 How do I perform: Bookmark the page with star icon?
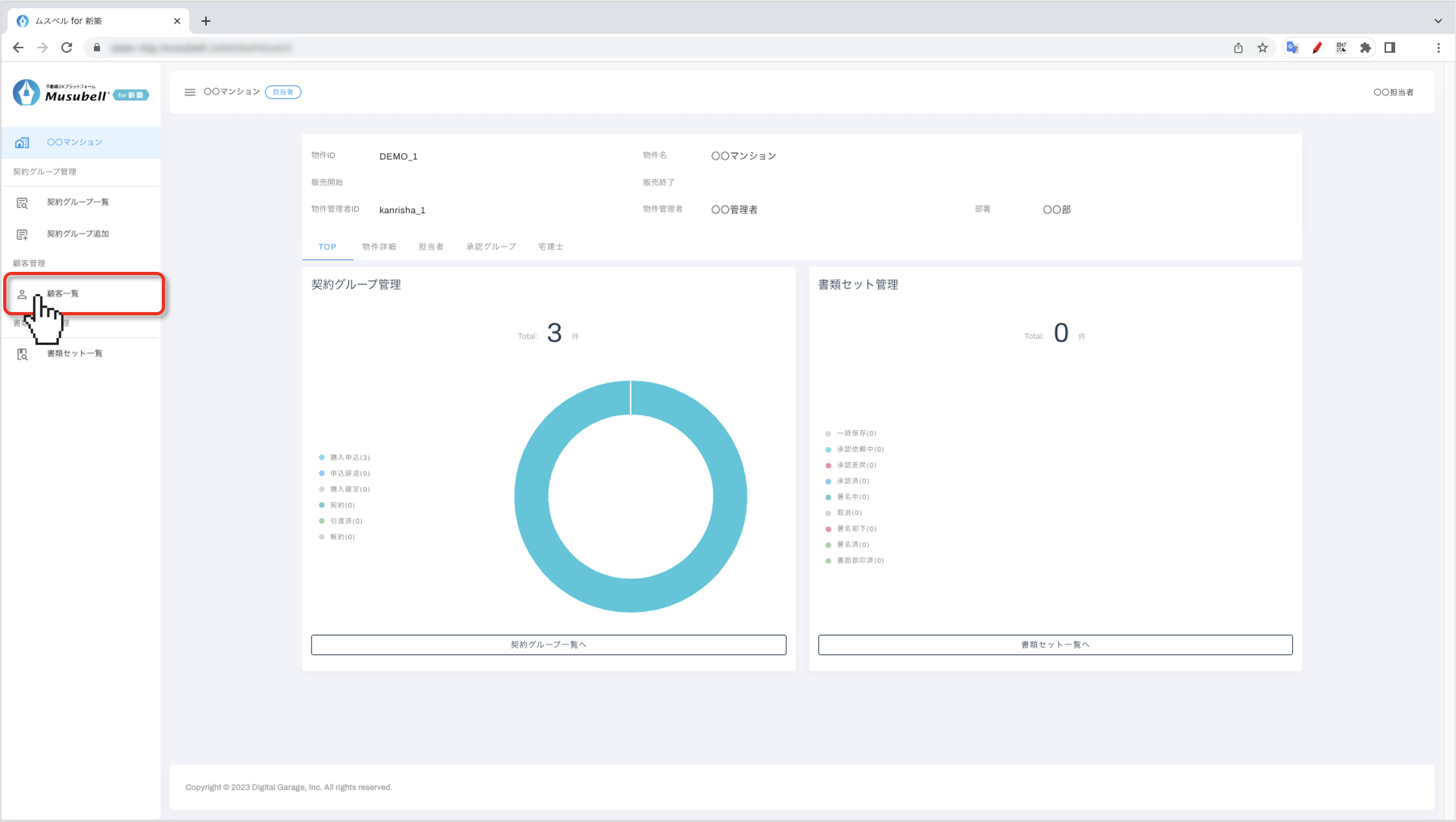click(x=1262, y=48)
